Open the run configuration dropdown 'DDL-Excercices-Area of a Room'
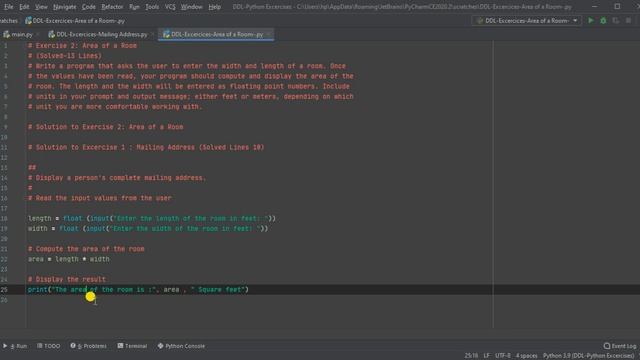 point(527,20)
